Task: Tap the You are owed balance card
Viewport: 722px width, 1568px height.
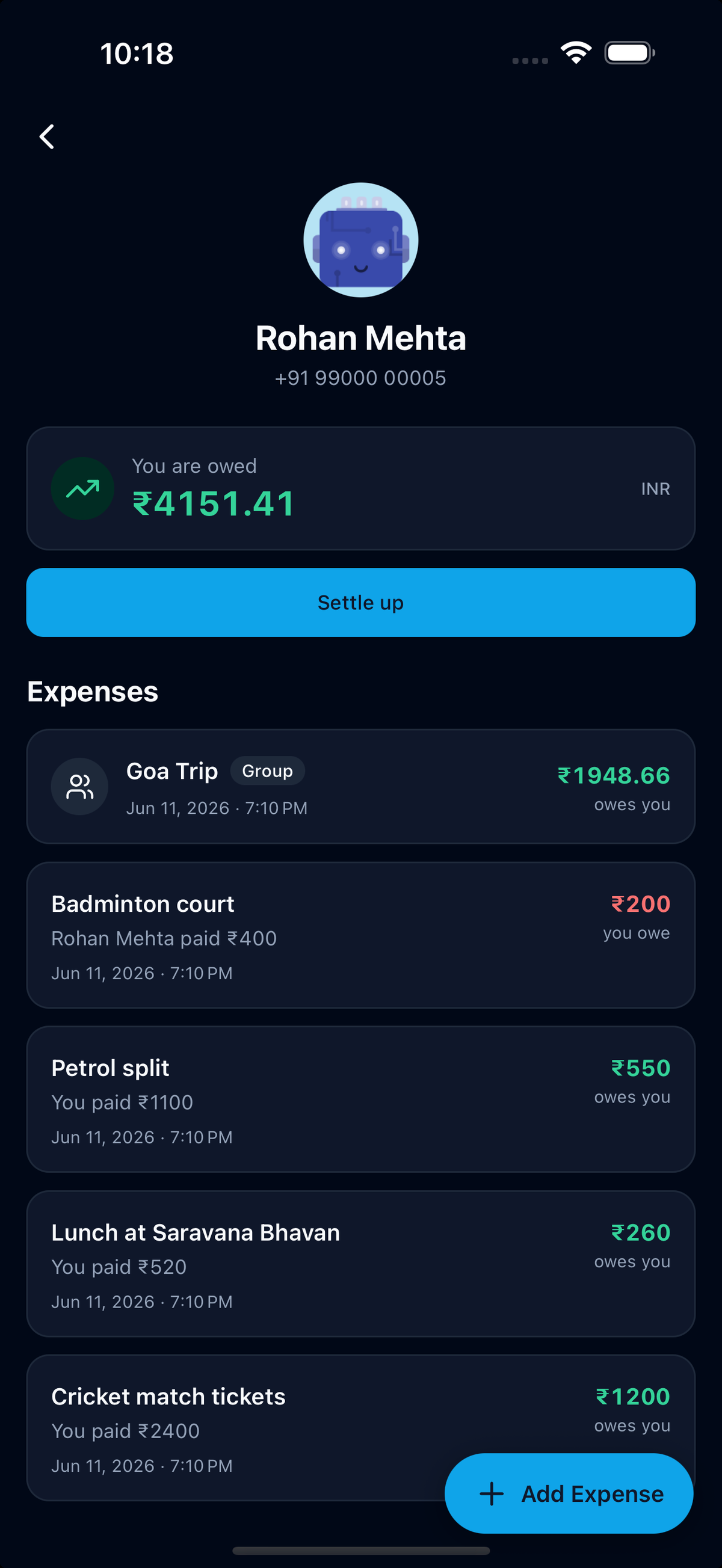Action: [x=361, y=488]
